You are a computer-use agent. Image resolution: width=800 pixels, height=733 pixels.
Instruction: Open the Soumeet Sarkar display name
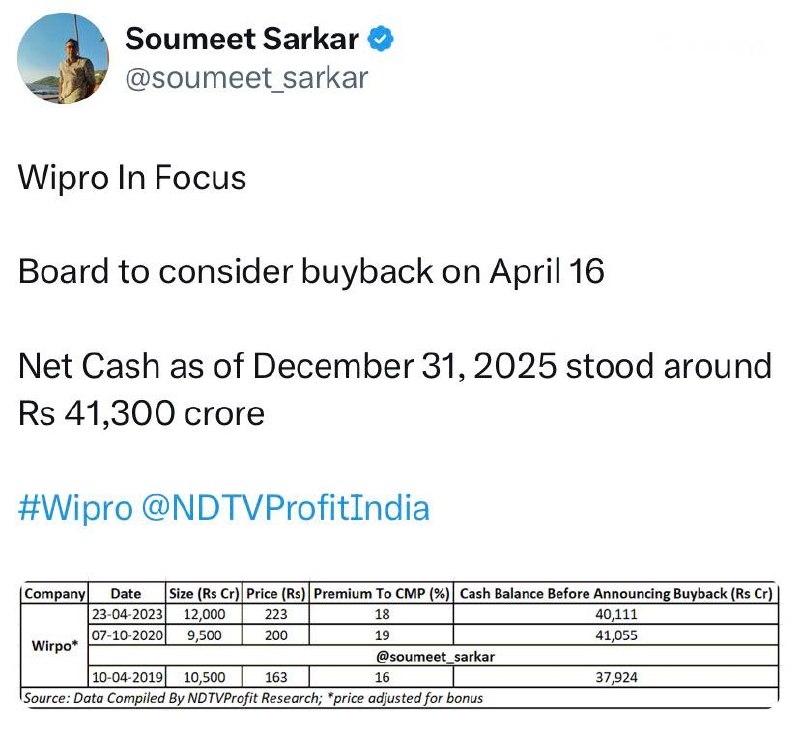(x=245, y=39)
